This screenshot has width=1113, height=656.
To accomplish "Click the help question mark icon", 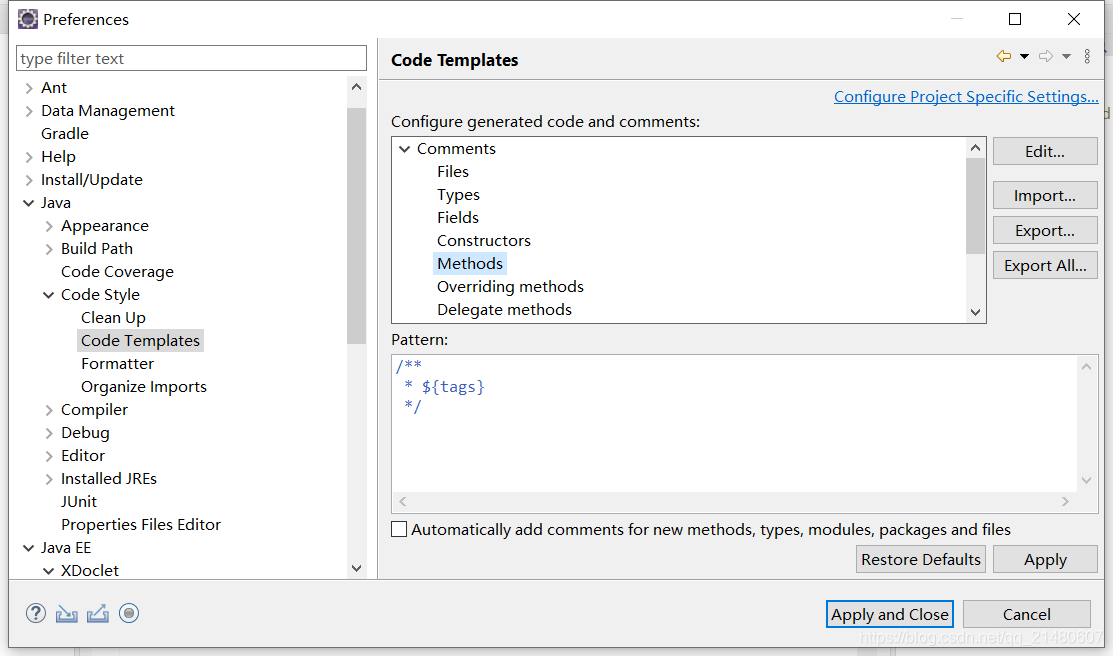I will (36, 613).
